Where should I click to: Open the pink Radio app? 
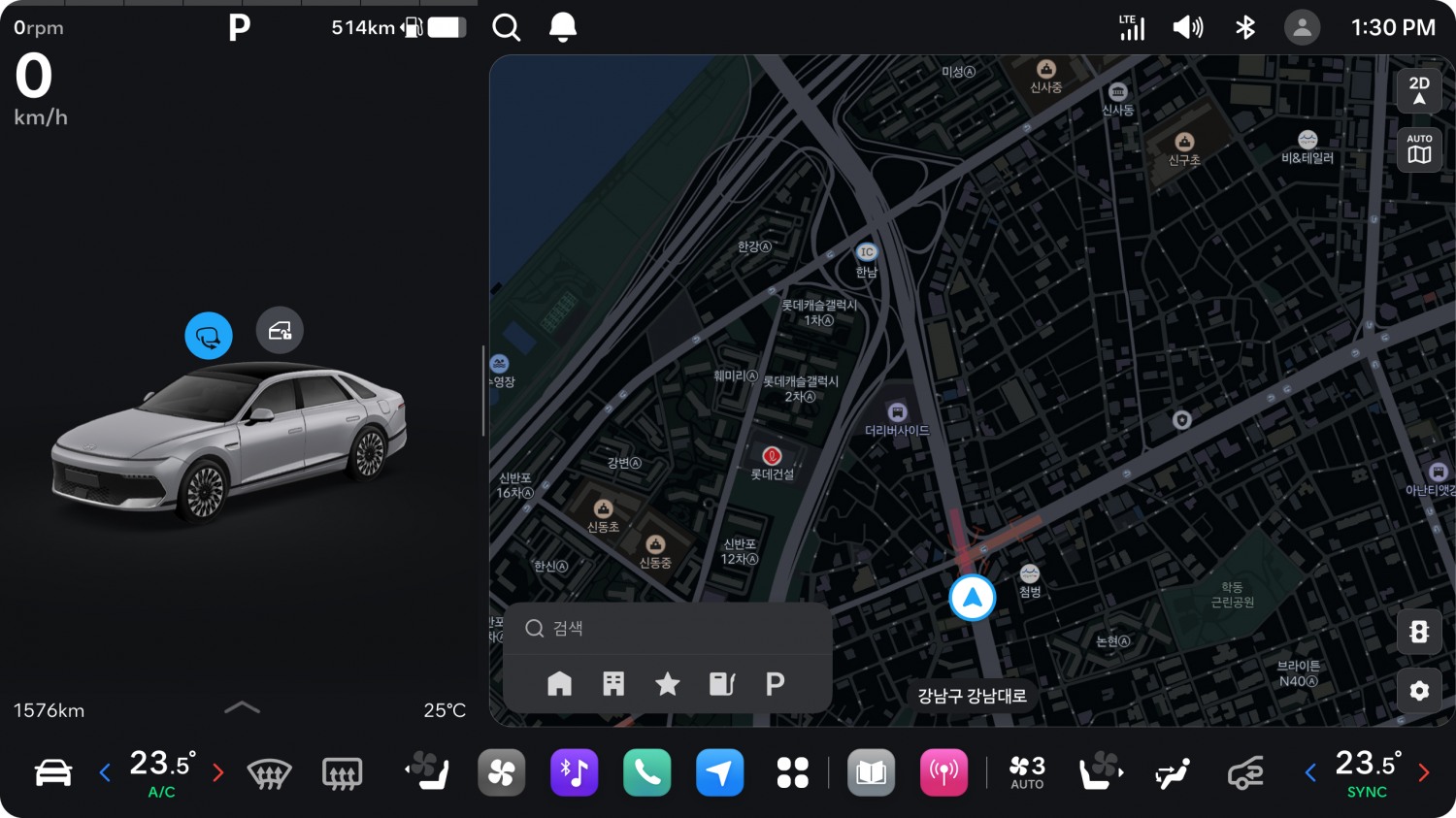click(x=944, y=772)
